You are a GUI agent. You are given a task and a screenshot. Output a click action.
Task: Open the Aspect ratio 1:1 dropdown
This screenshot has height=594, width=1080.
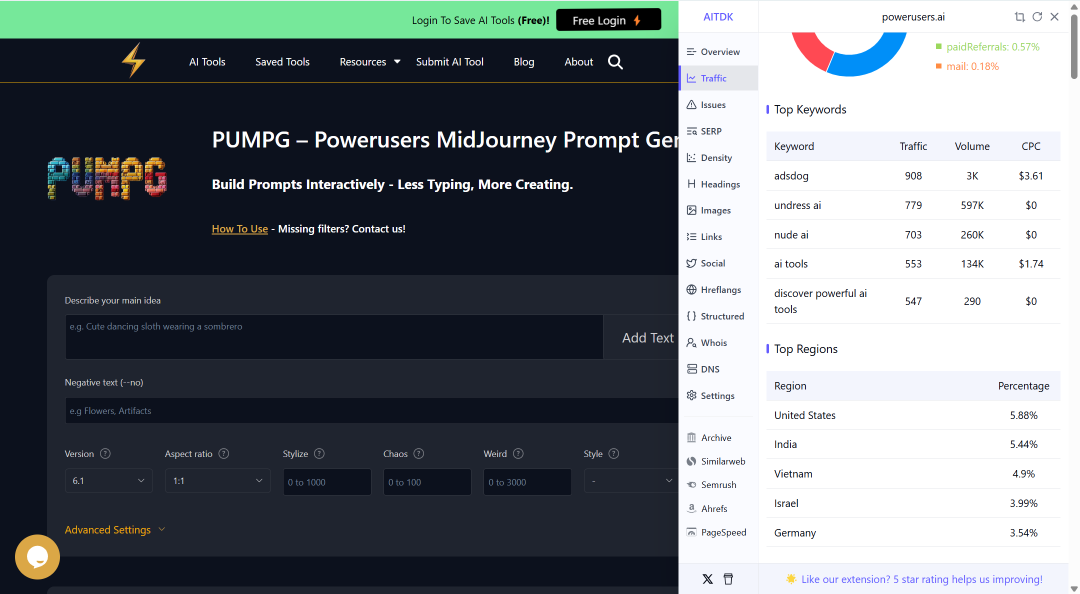click(x=217, y=480)
